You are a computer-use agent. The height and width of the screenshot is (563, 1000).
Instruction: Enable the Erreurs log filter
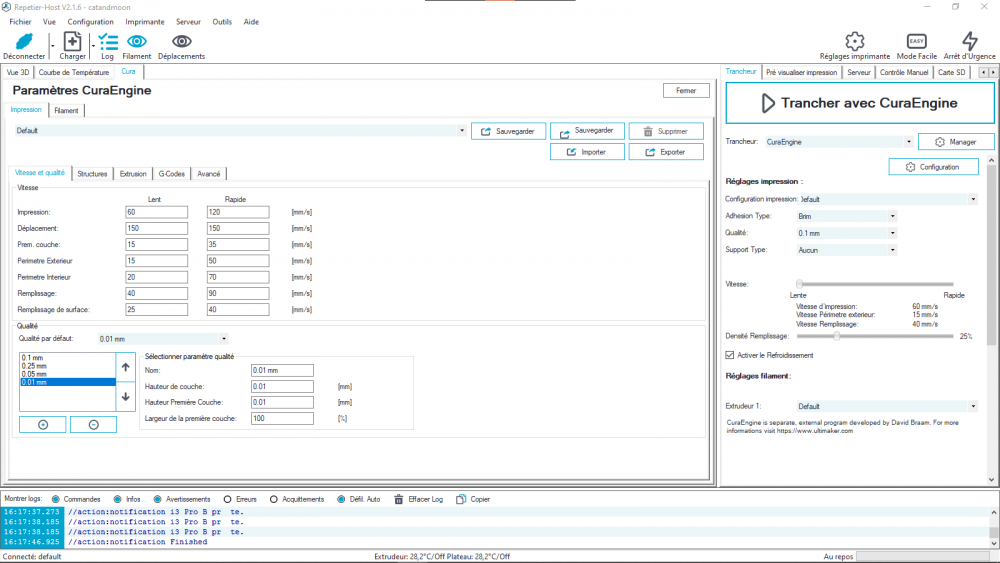point(228,499)
